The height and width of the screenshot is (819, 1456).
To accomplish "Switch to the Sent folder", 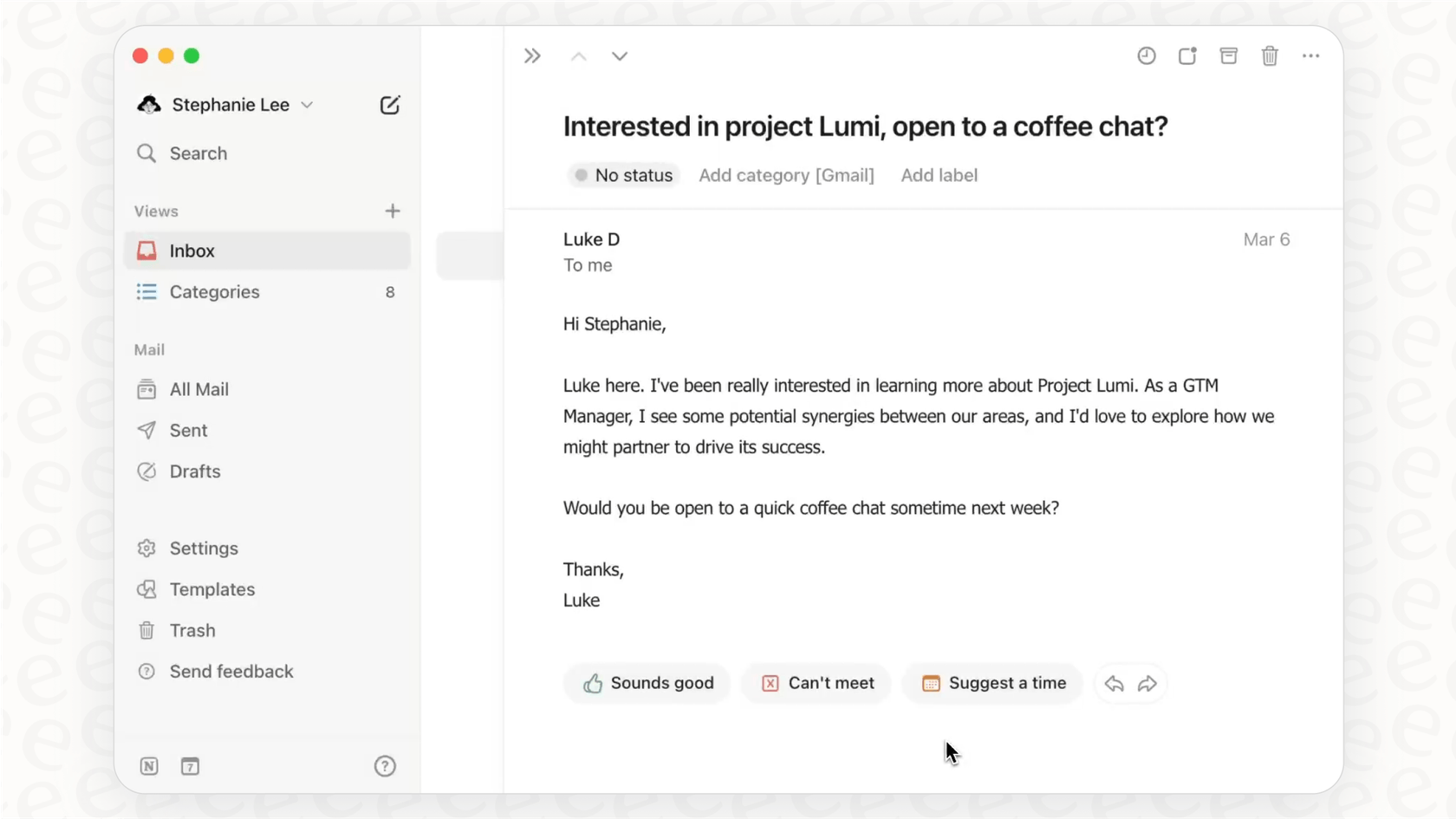I will 188,430.
